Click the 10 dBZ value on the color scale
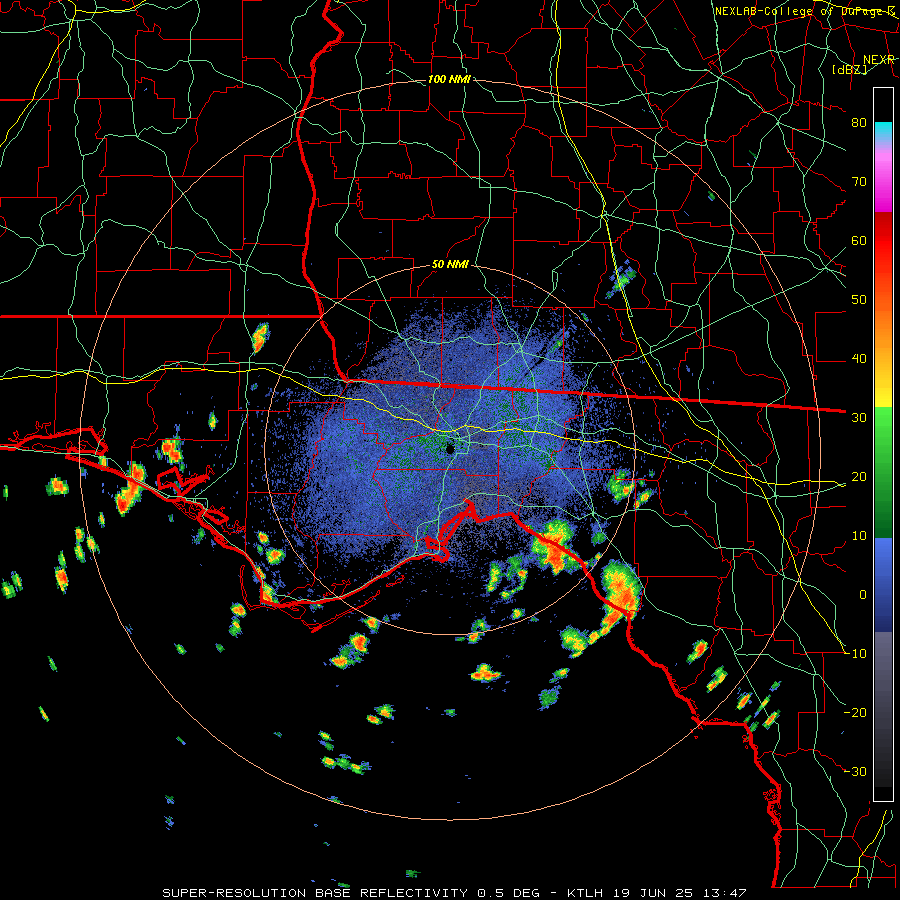The width and height of the screenshot is (900, 900). (859, 536)
